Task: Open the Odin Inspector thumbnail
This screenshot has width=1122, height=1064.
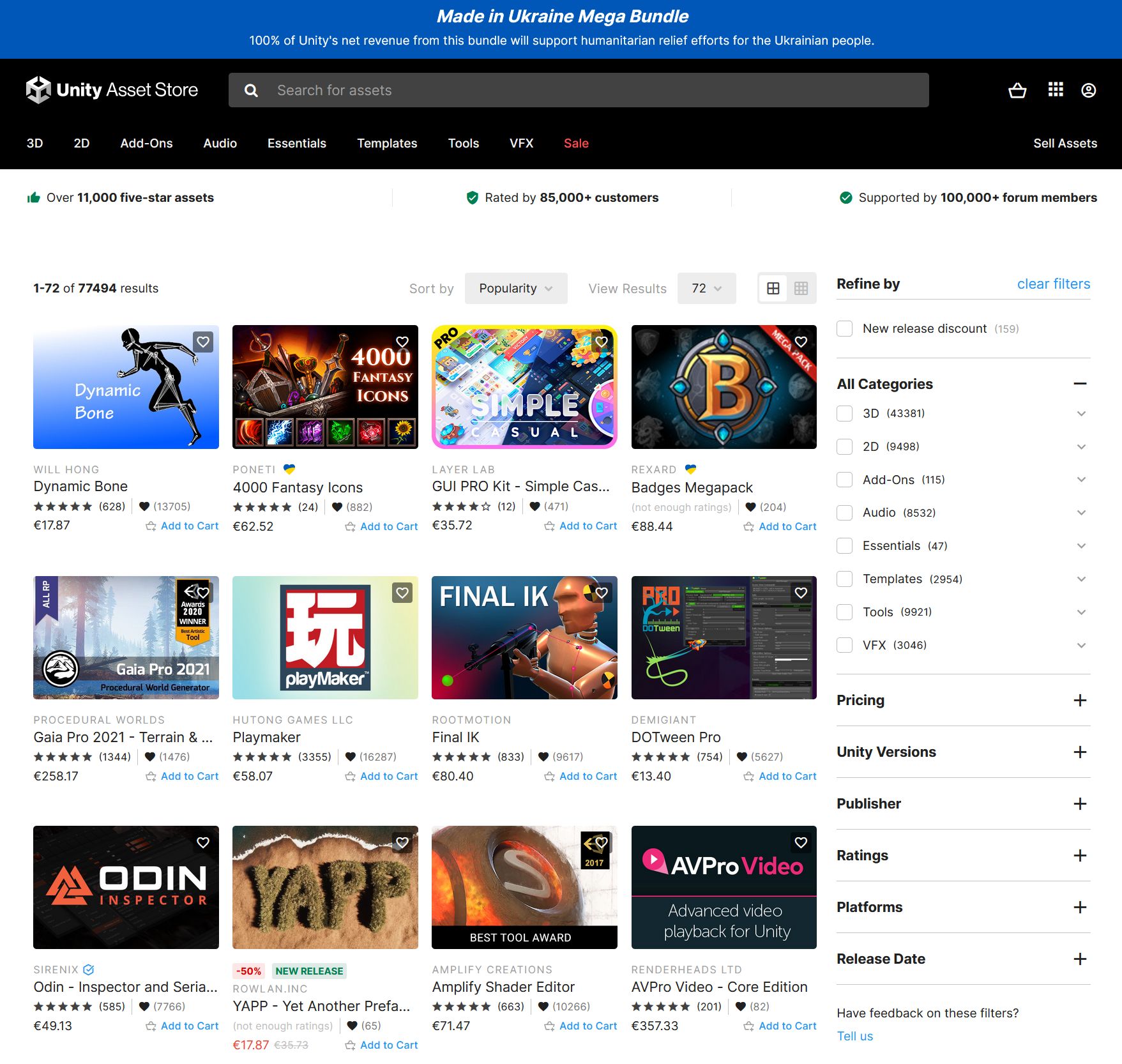Action: pos(126,887)
